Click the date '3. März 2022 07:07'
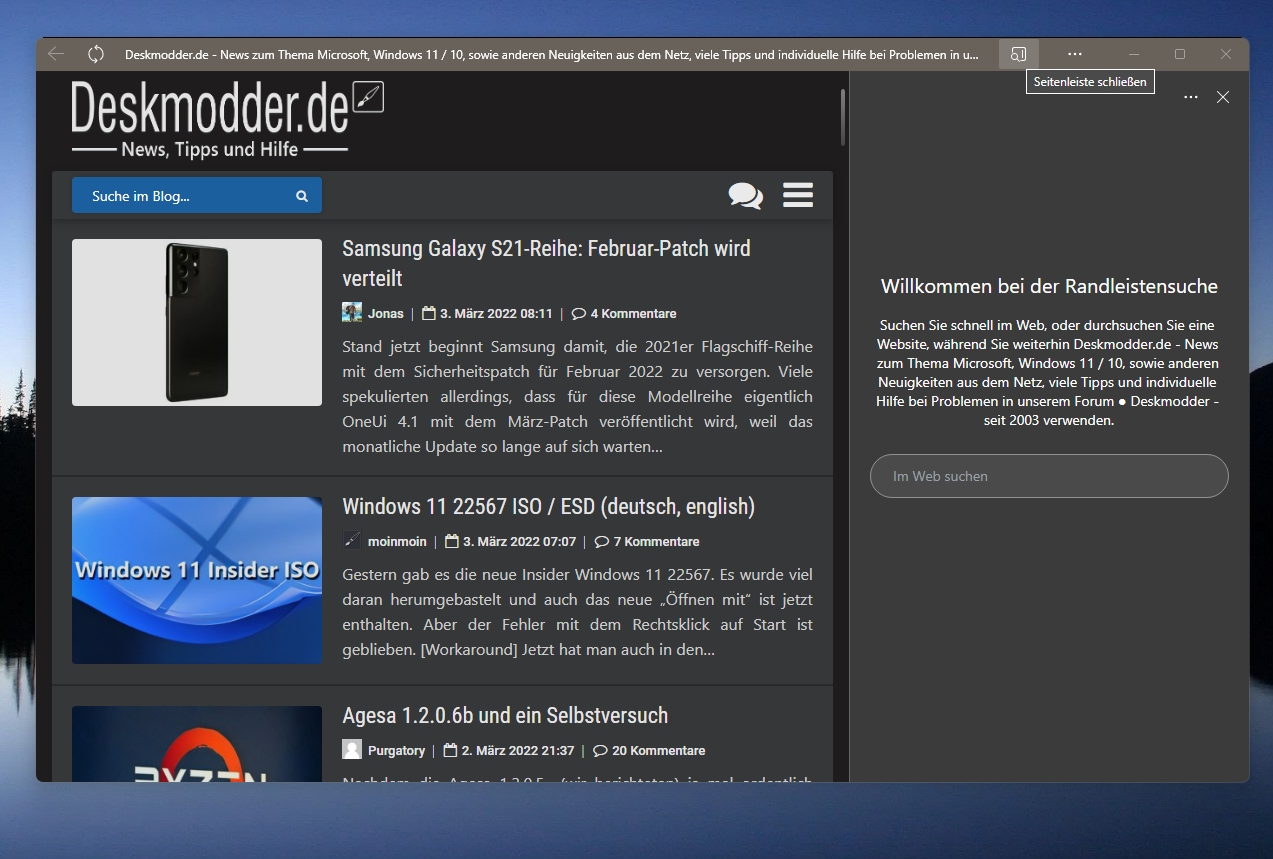This screenshot has height=859, width=1273. tap(511, 541)
